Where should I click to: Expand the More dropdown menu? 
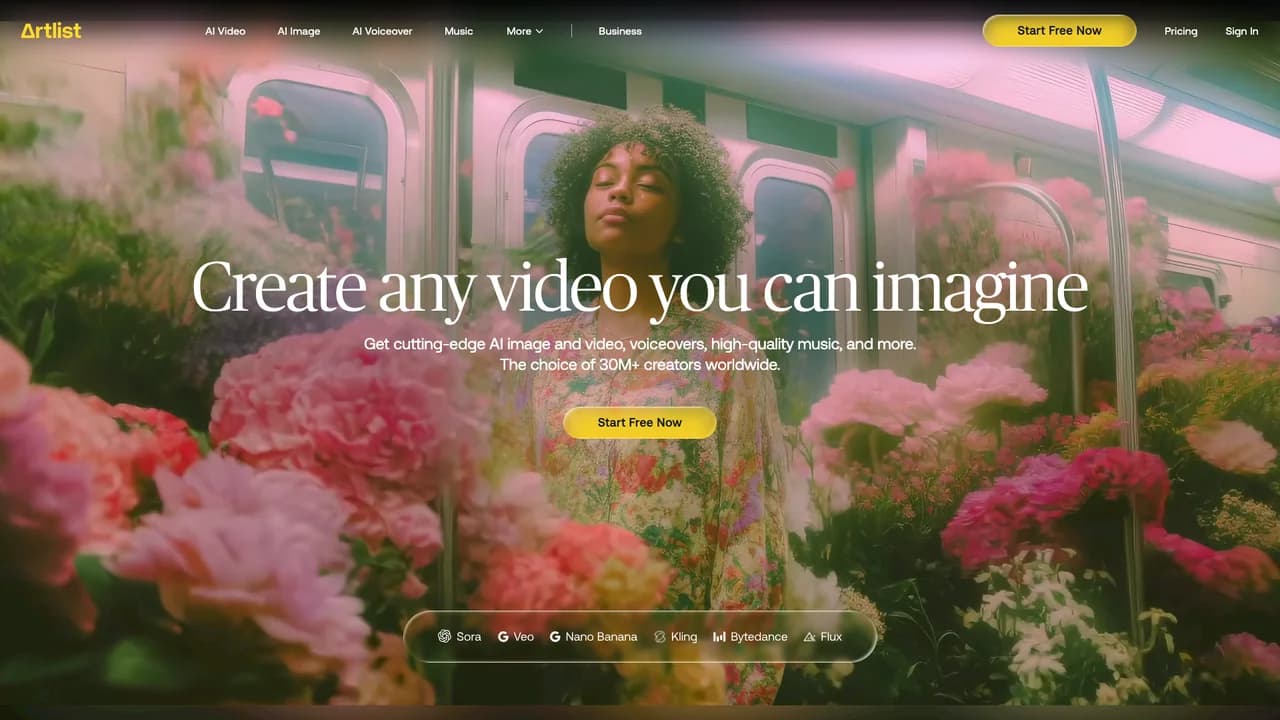(525, 31)
